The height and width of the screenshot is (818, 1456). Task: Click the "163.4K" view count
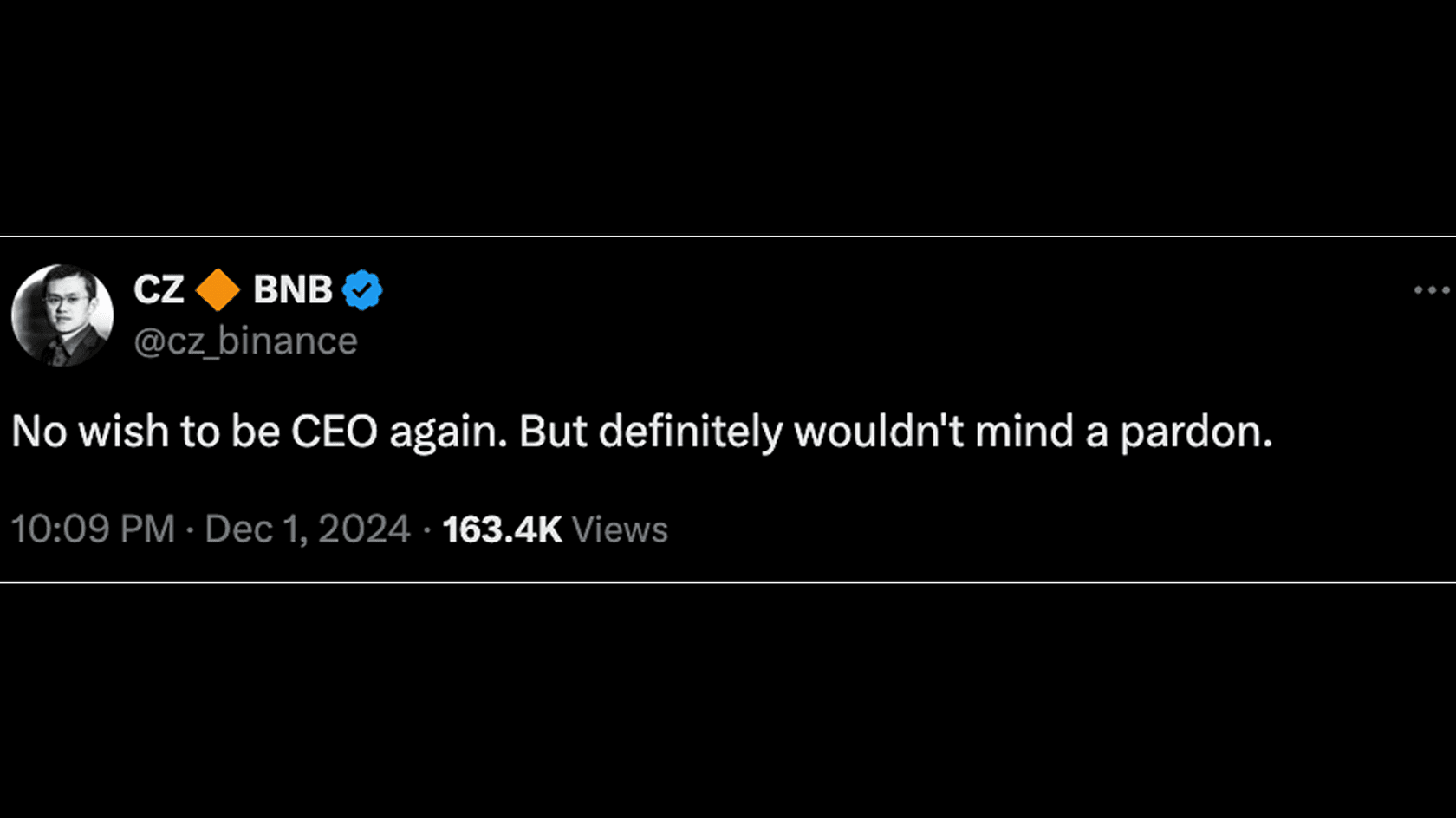502,529
